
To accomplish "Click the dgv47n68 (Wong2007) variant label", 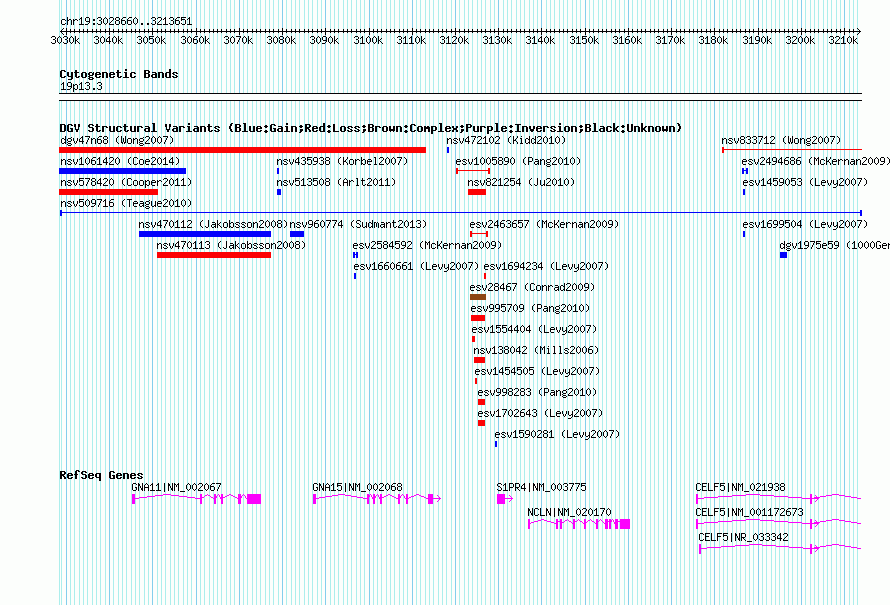I will pos(117,140).
